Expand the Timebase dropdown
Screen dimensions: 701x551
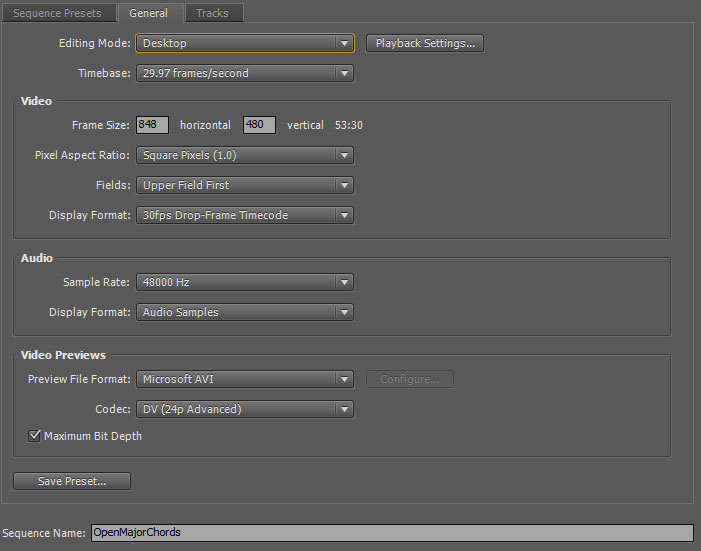[x=245, y=73]
